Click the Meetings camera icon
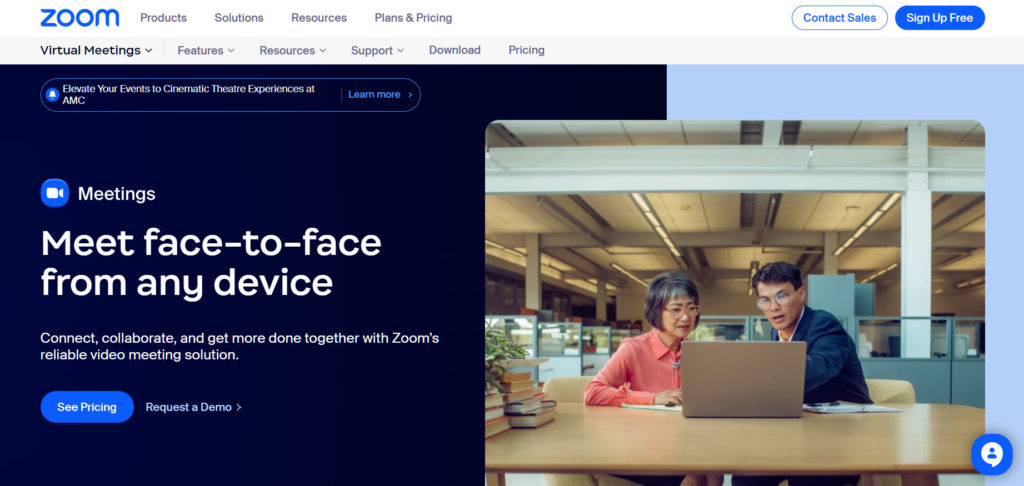This screenshot has height=486, width=1024. pos(55,193)
